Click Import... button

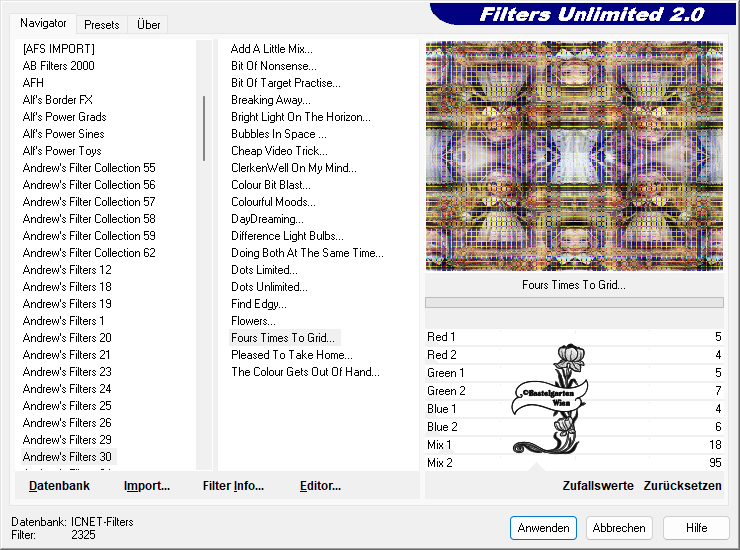coord(147,486)
